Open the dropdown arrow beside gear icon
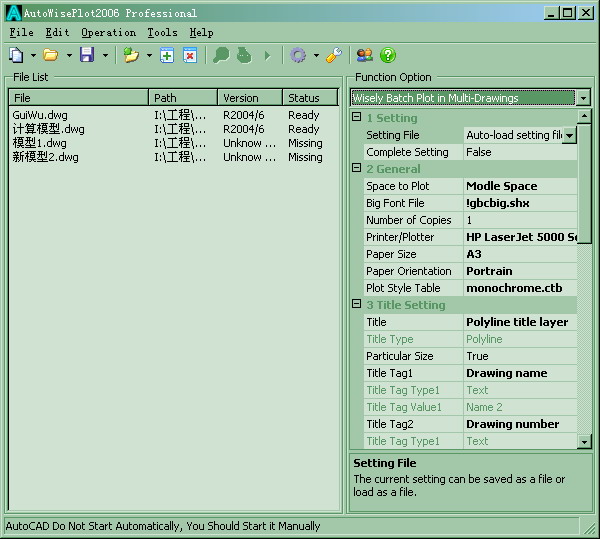 [316, 55]
